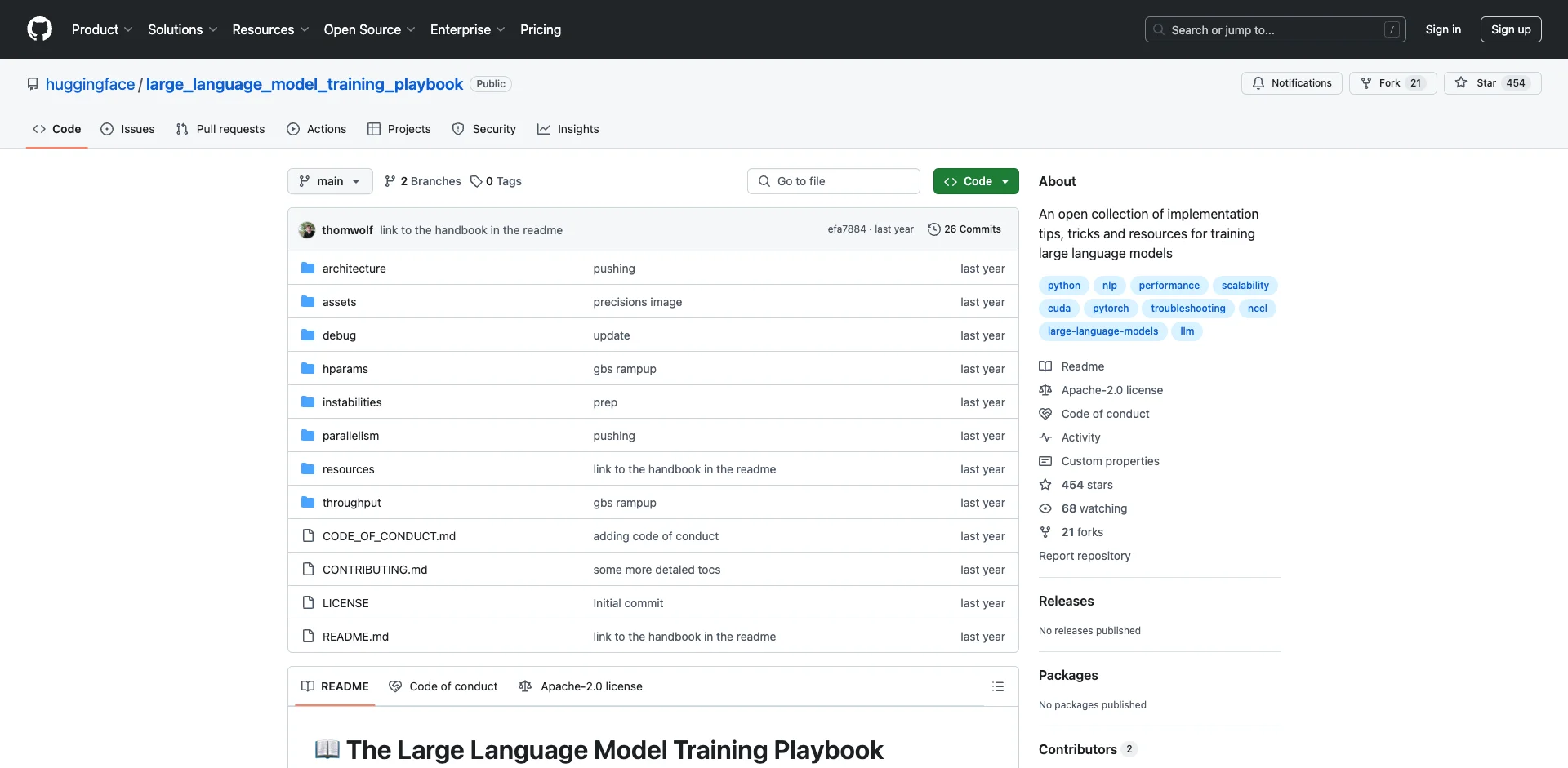Open the Pricing link
Viewport: 1568px width, 768px height.
pyautogui.click(x=541, y=29)
